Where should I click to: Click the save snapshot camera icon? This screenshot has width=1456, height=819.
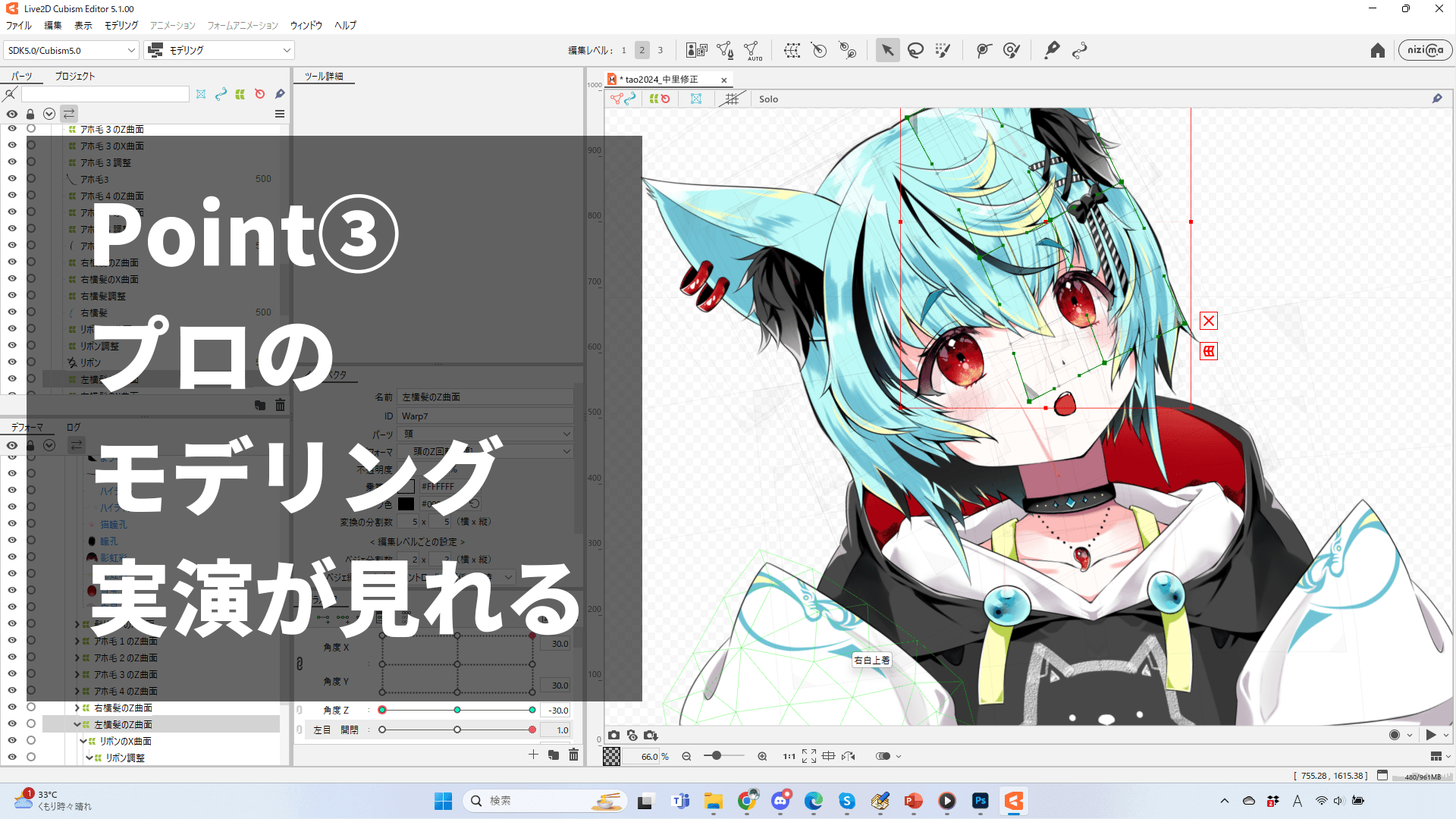pos(651,736)
